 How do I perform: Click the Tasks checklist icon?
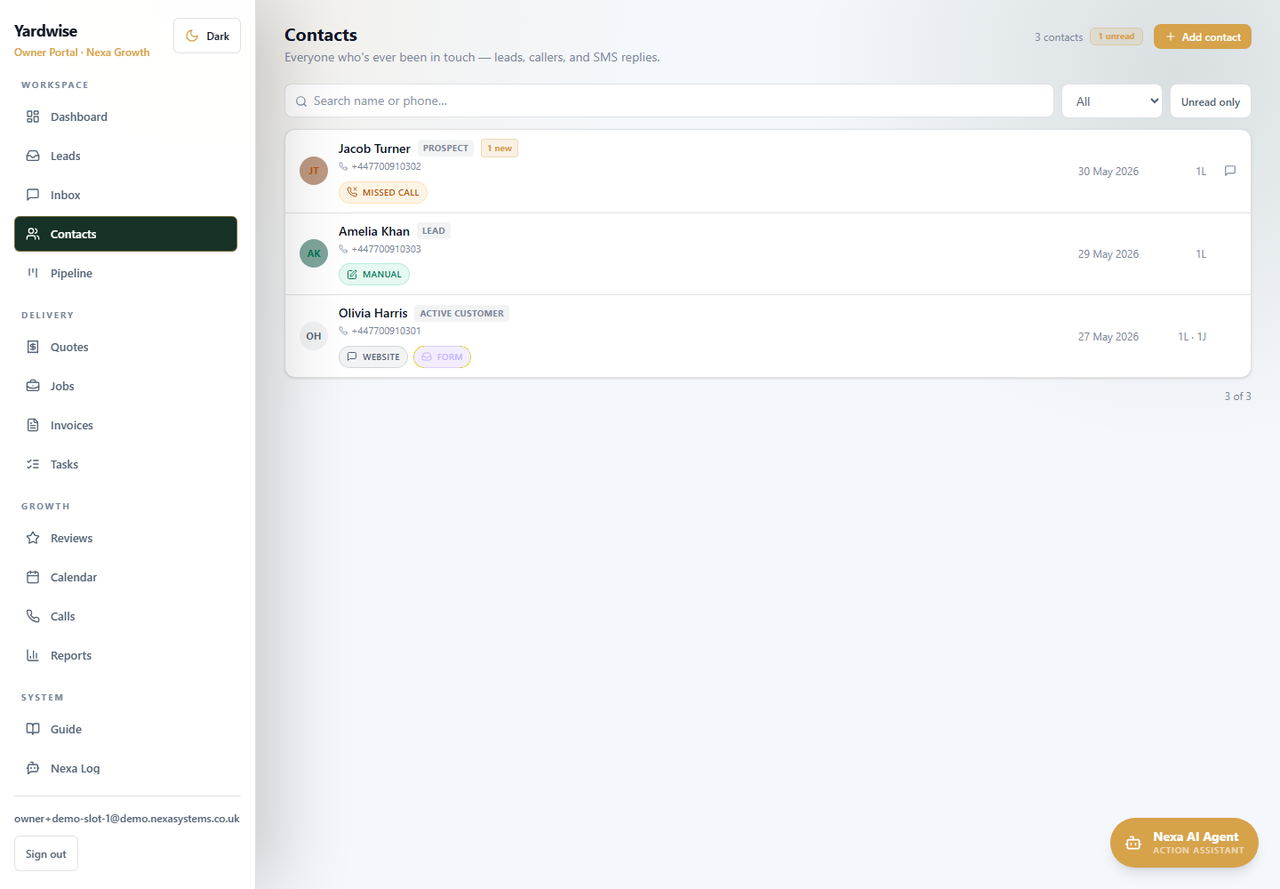(33, 464)
